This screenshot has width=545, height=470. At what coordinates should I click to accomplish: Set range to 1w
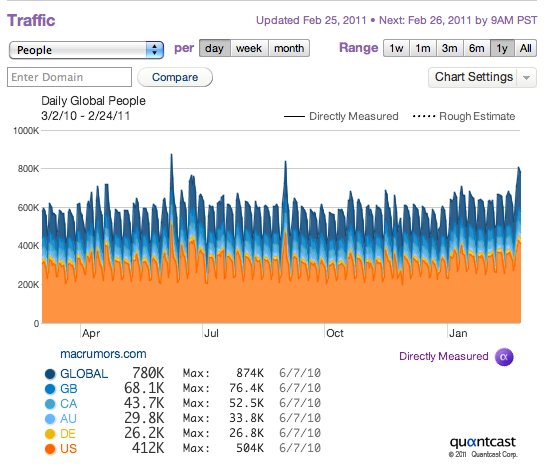tap(396, 48)
